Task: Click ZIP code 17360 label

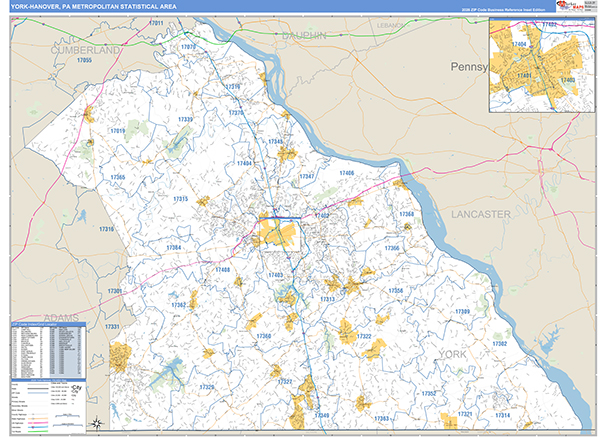Action: 263,336
